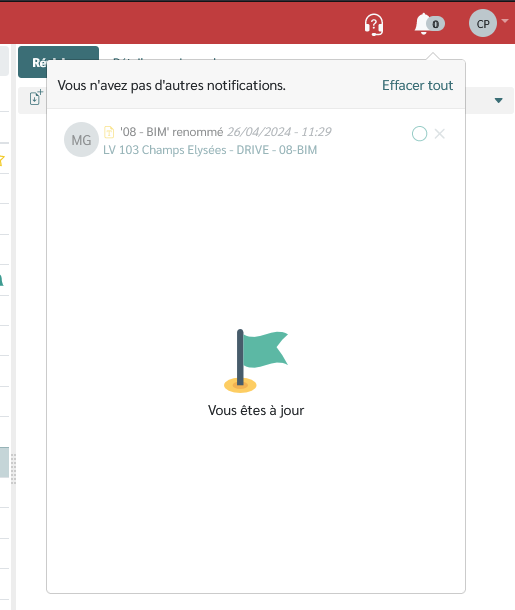Toggle the notification read status circle
515x610 pixels.
click(419, 134)
